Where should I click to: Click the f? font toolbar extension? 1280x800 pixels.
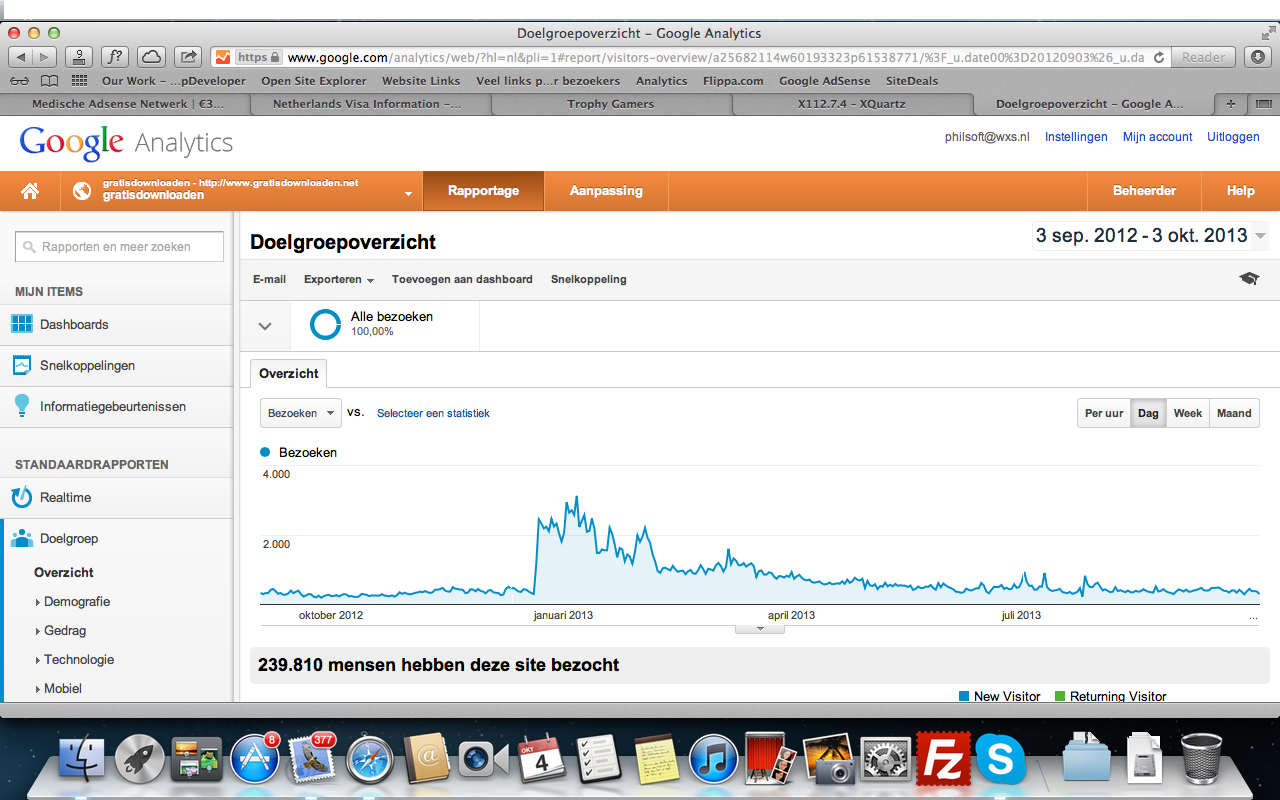click(116, 57)
